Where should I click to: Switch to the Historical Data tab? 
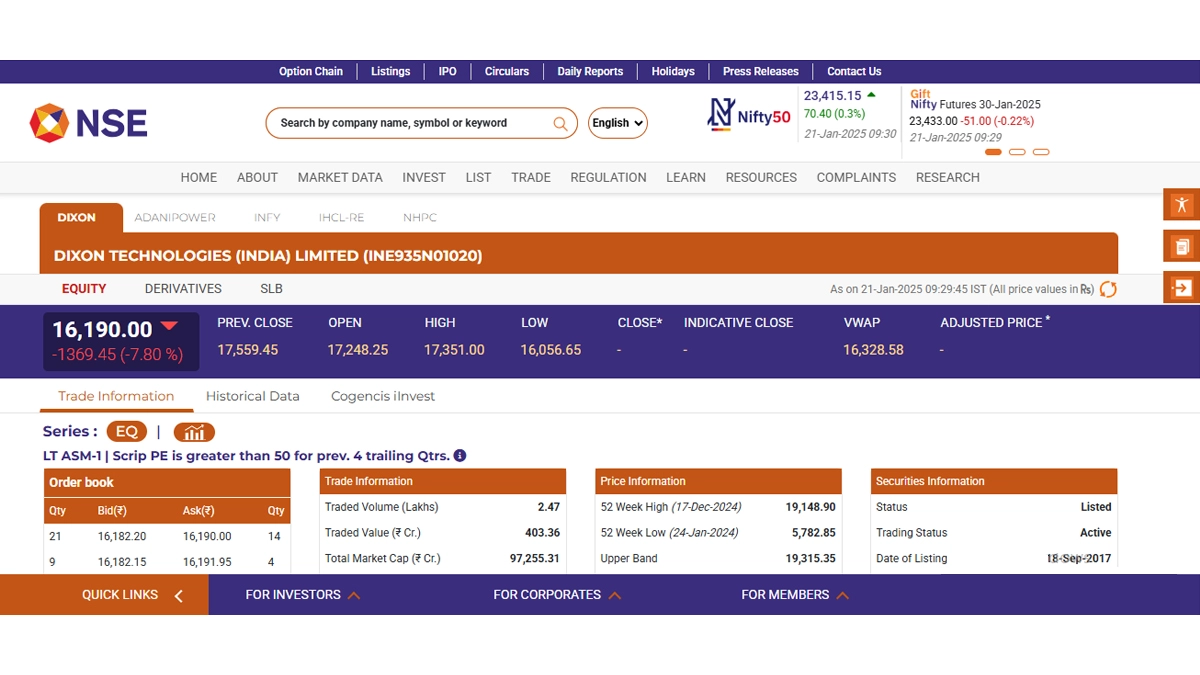tap(252, 396)
